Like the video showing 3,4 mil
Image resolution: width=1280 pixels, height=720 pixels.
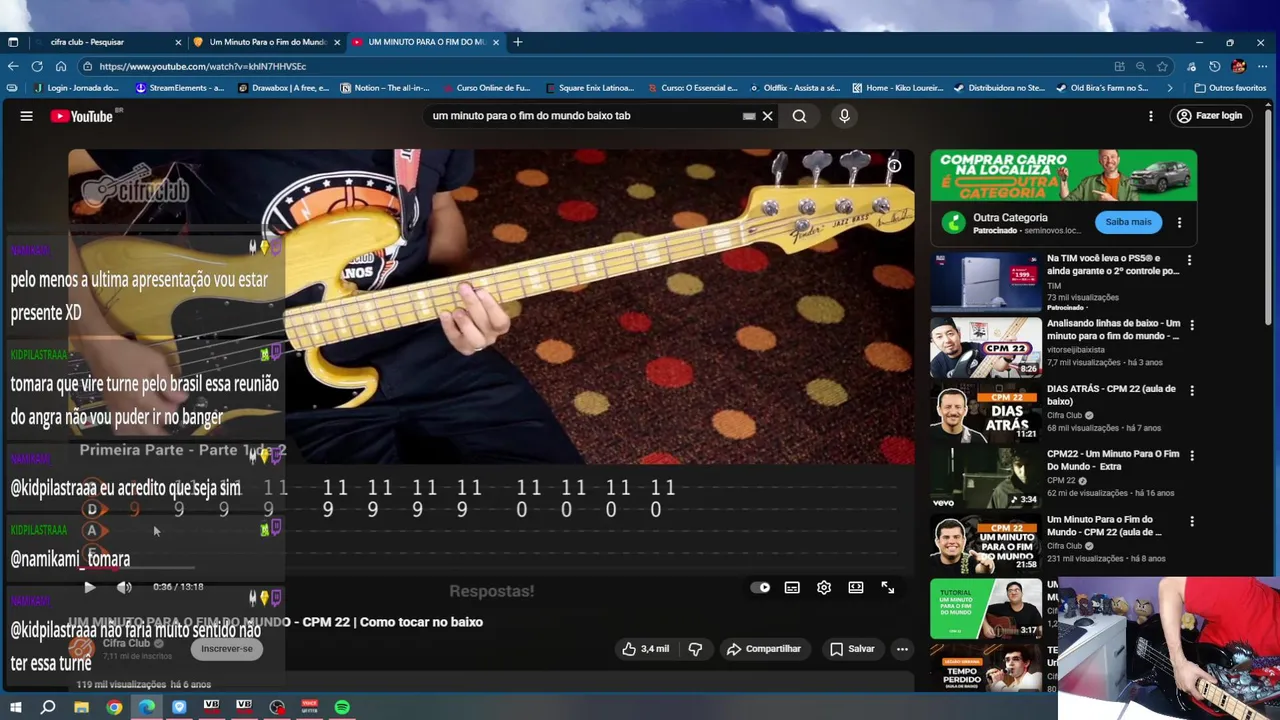[x=645, y=649]
